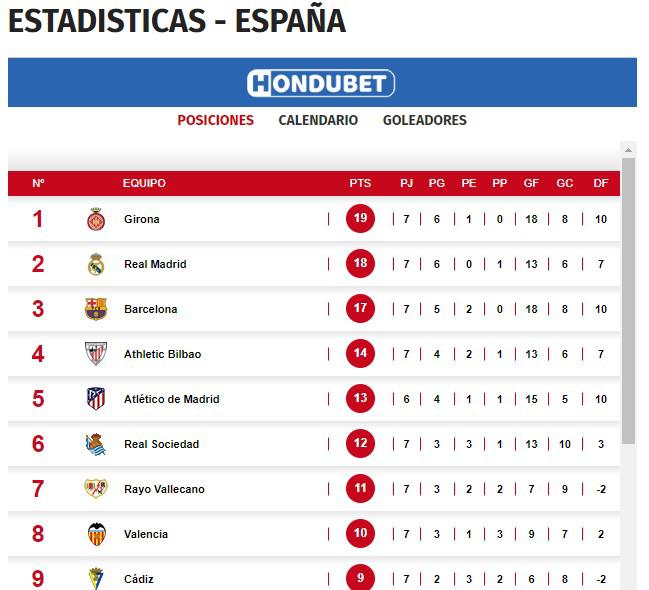Click the standings table vertical scrollbar
This screenshot has width=649, height=590.
pos(628,300)
